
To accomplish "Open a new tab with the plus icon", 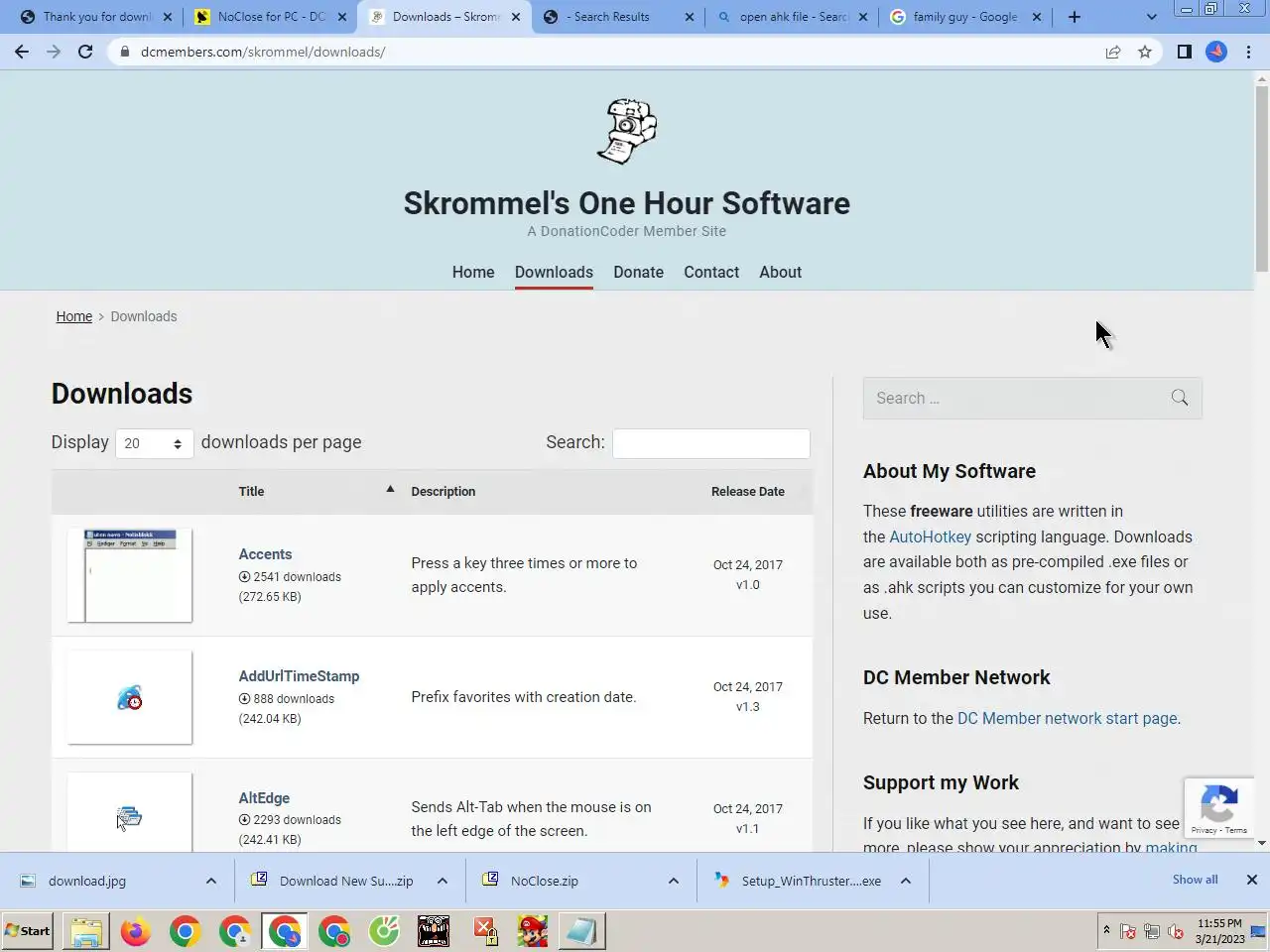I will (x=1075, y=17).
